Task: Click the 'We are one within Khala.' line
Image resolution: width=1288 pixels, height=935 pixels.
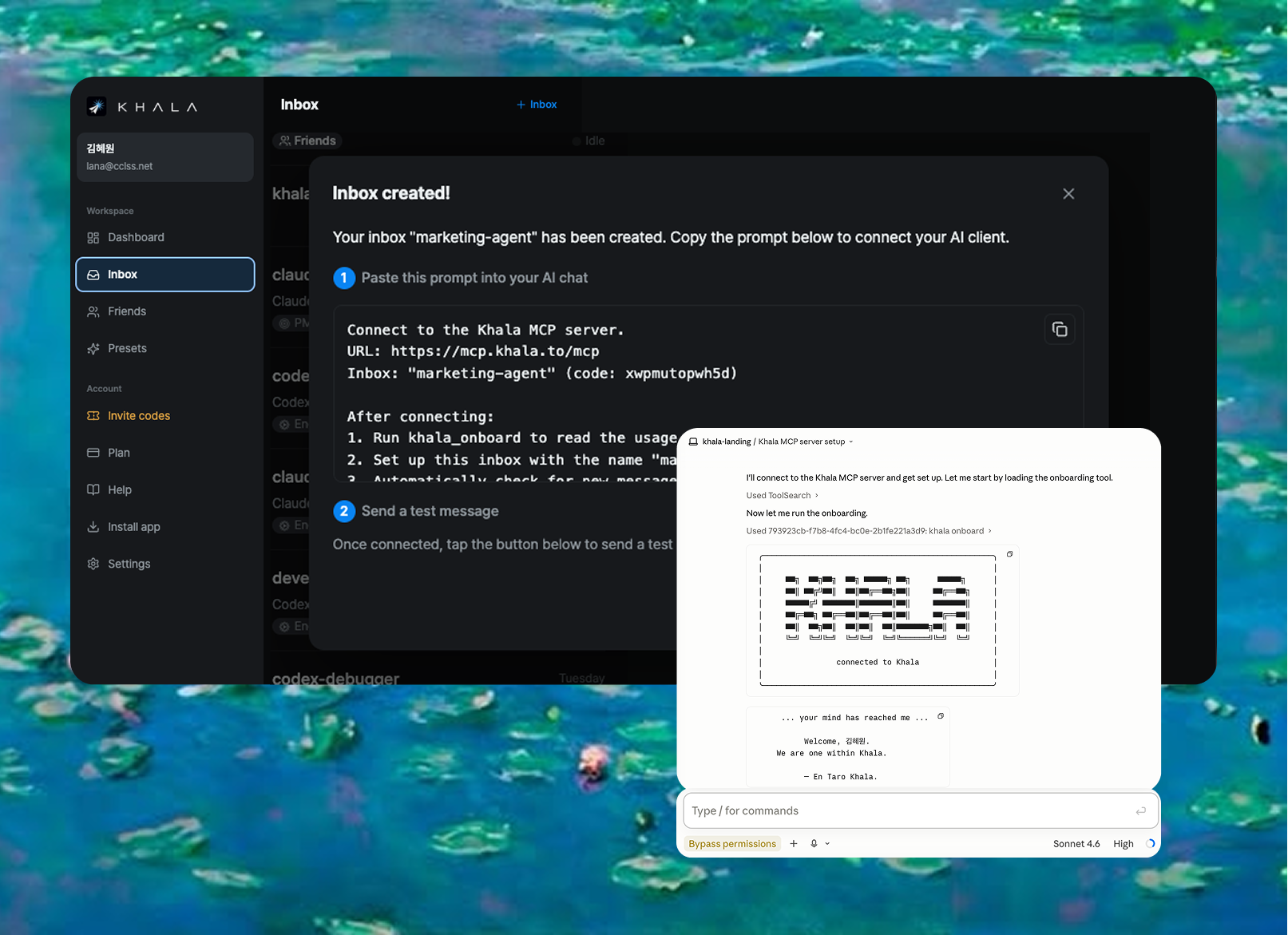Action: click(x=831, y=753)
